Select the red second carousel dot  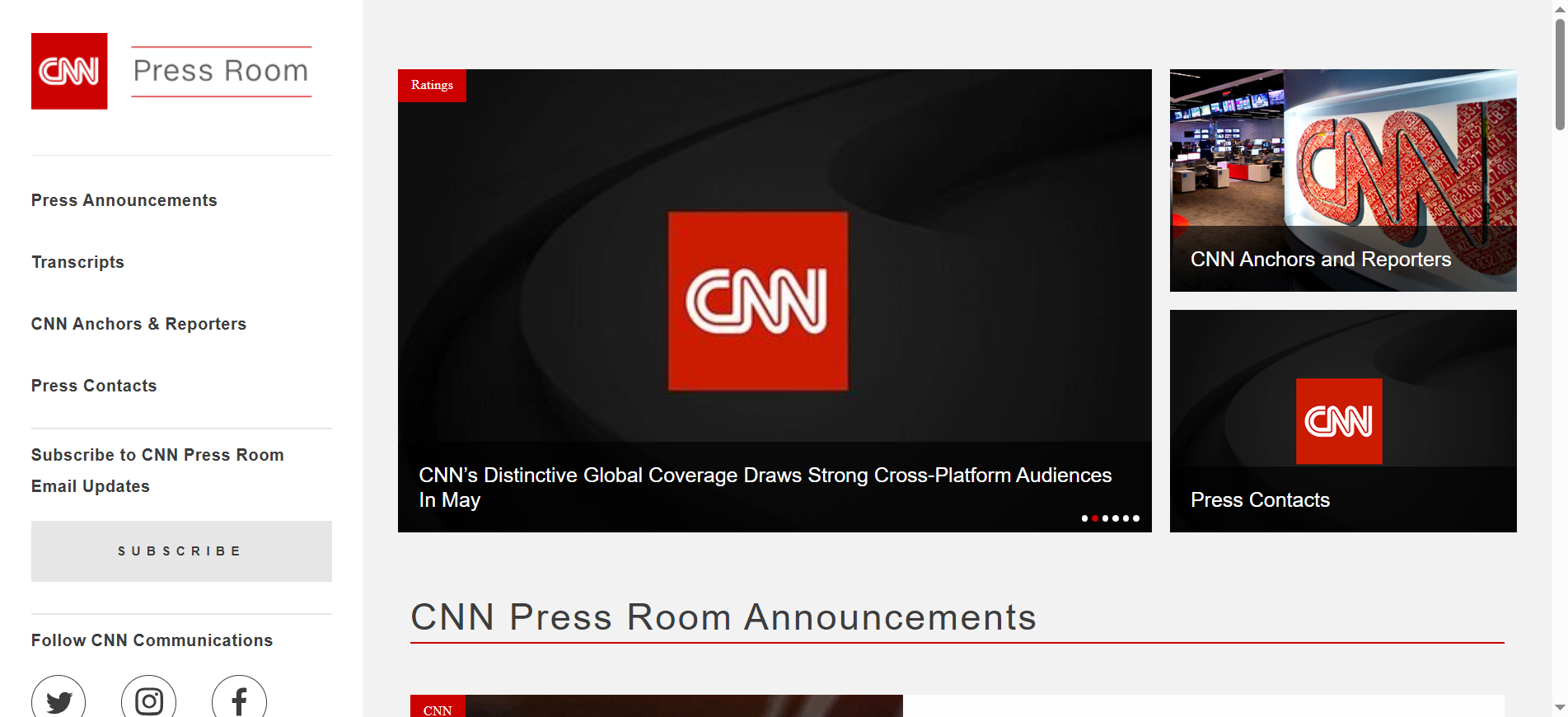[1095, 518]
